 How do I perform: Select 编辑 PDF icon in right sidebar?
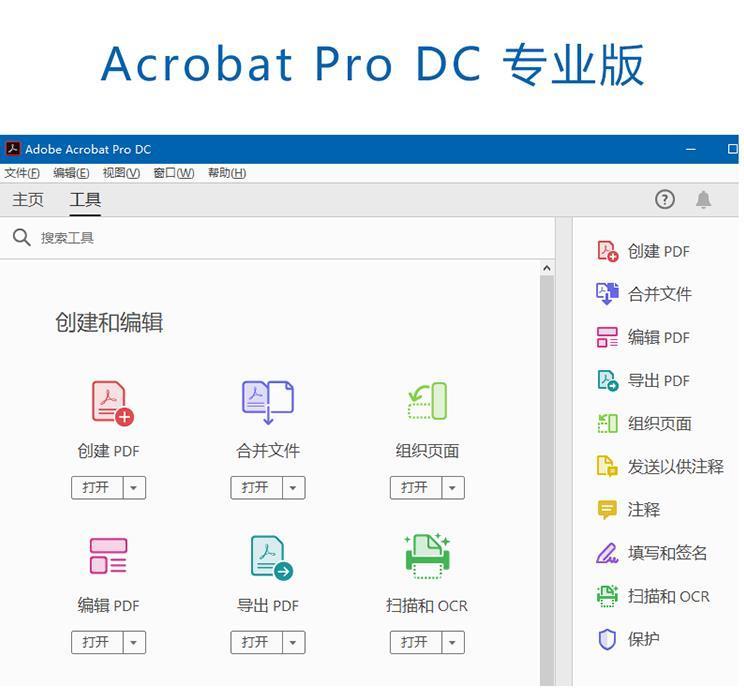pyautogui.click(x=607, y=337)
